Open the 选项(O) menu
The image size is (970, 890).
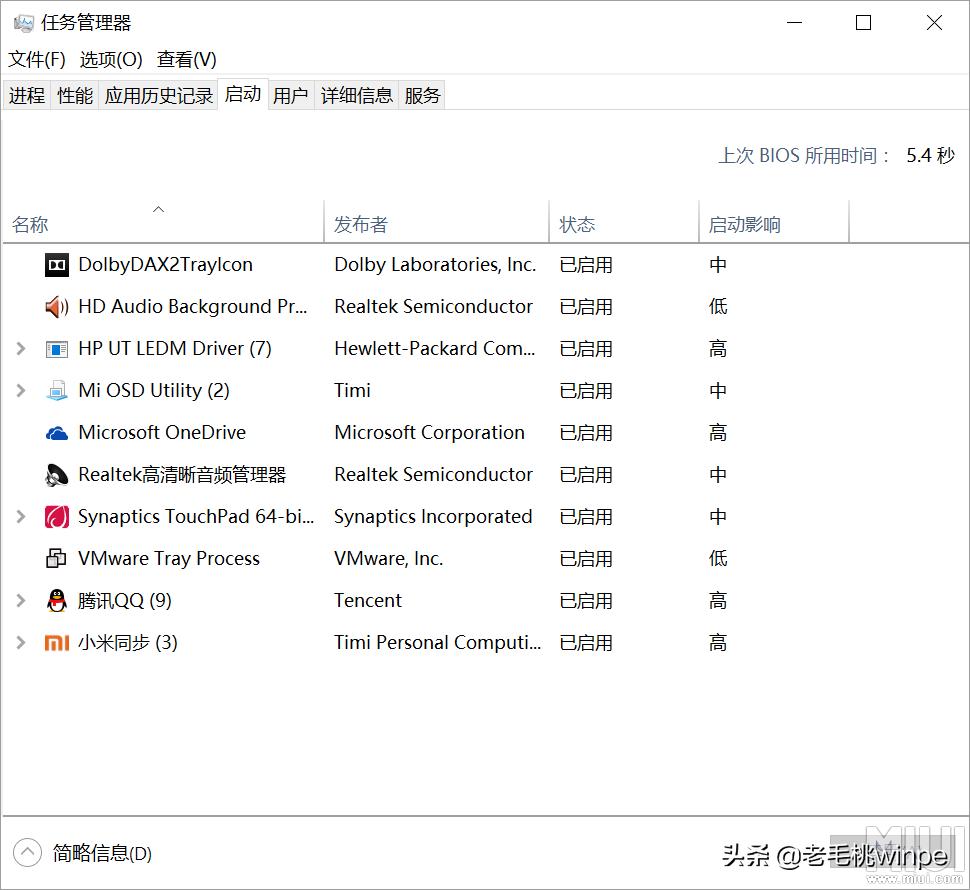(111, 60)
